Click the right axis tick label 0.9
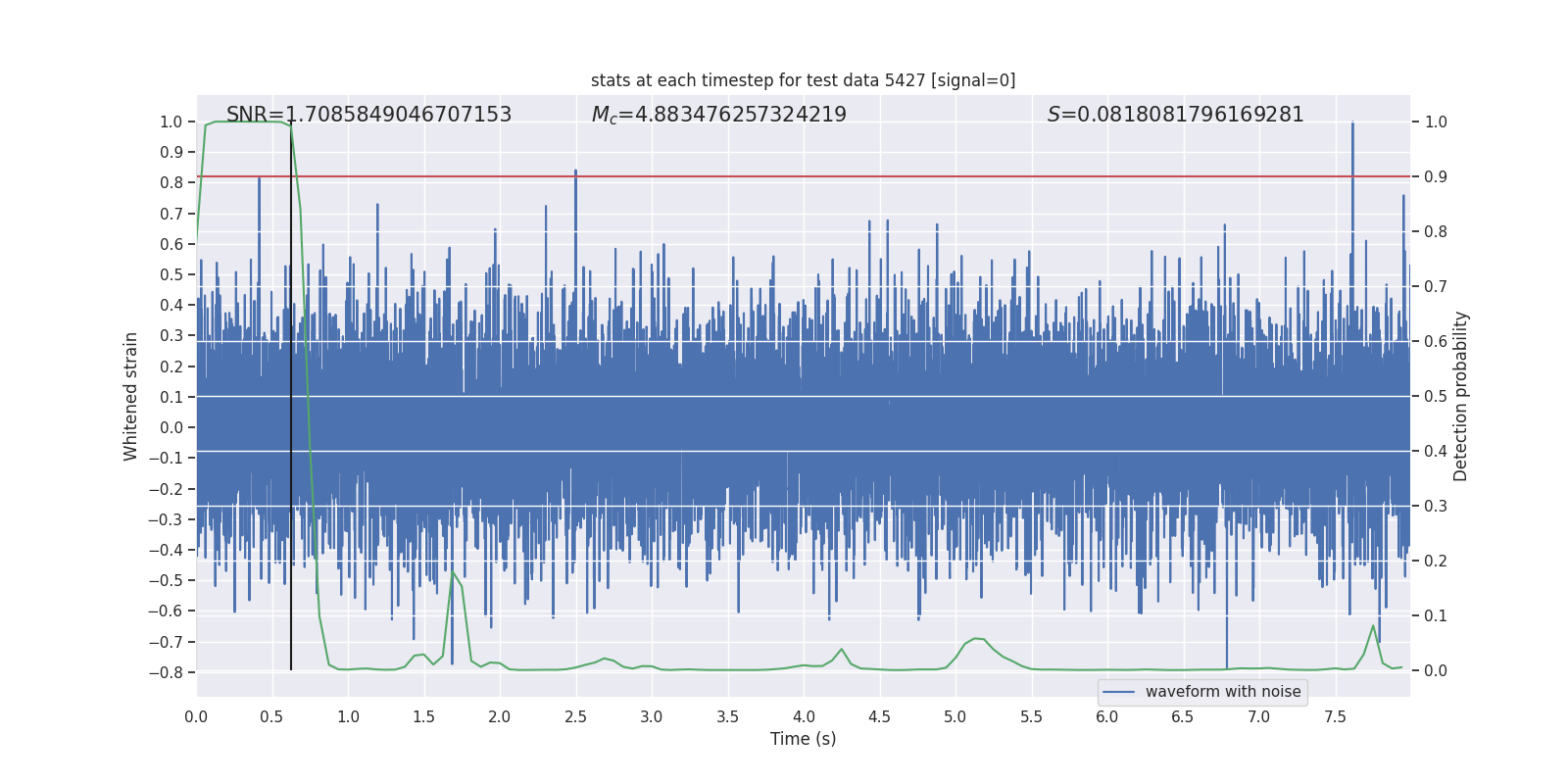The height and width of the screenshot is (784, 1568). pos(1436,176)
